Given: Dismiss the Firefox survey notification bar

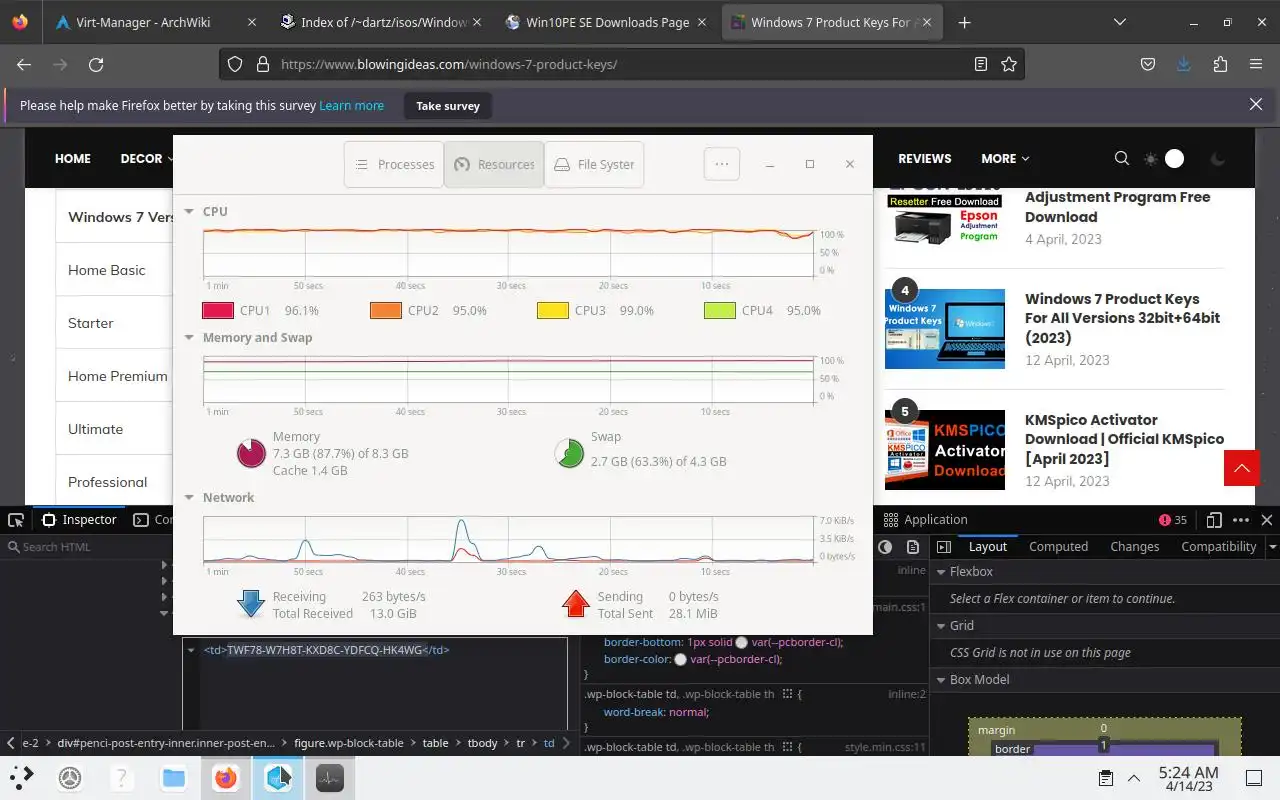Looking at the screenshot, I should 1256,104.
